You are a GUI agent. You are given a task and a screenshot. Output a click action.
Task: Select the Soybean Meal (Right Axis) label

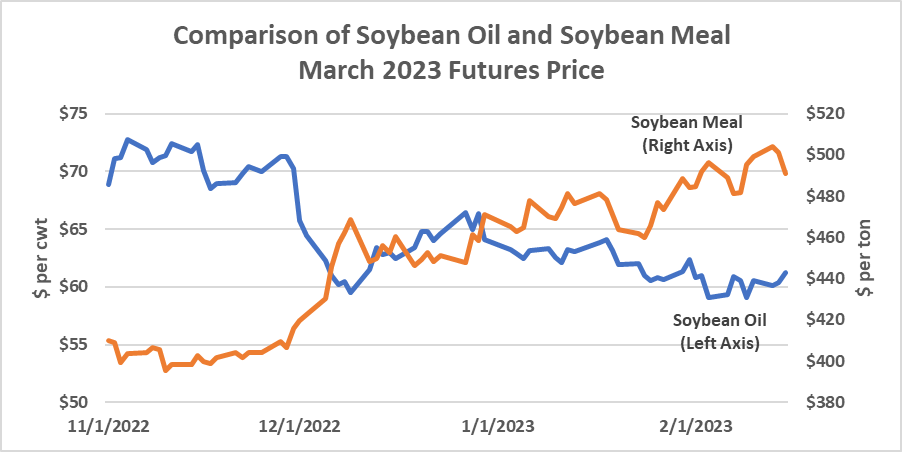(x=687, y=134)
